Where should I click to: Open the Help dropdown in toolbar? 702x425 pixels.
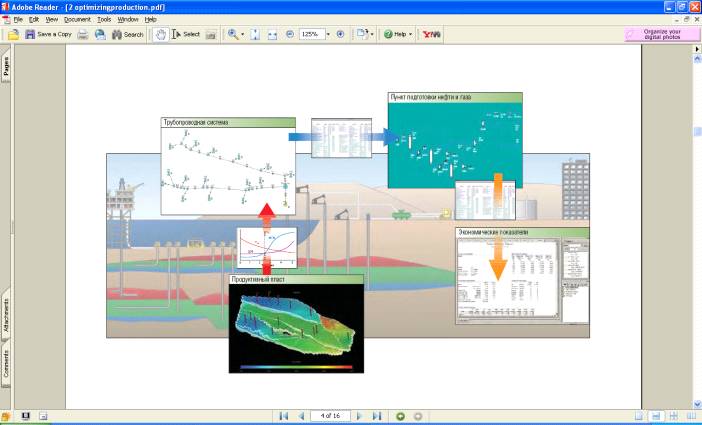pyautogui.click(x=399, y=34)
